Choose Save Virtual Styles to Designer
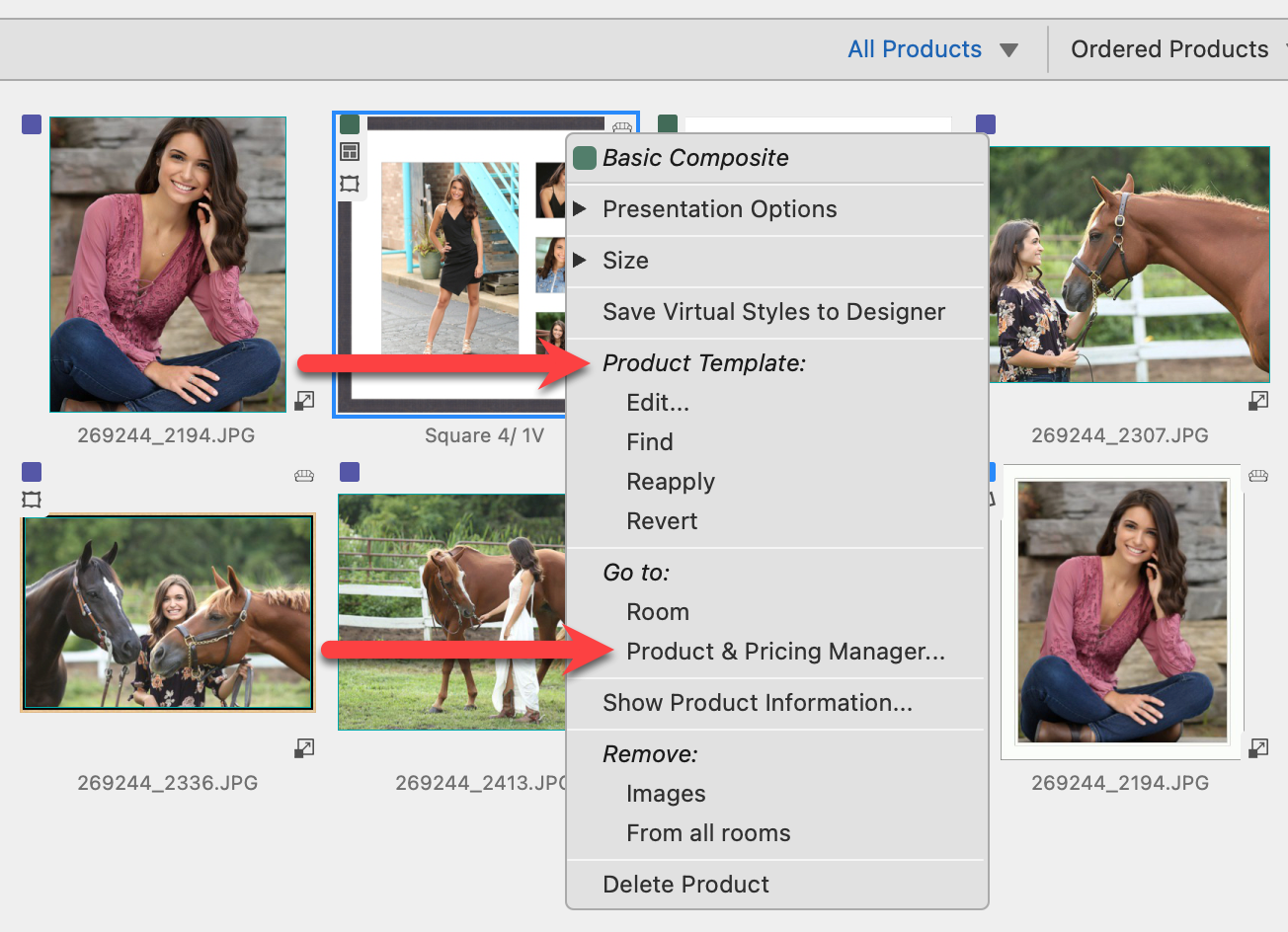Viewport: 1288px width, 932px height. [x=773, y=312]
